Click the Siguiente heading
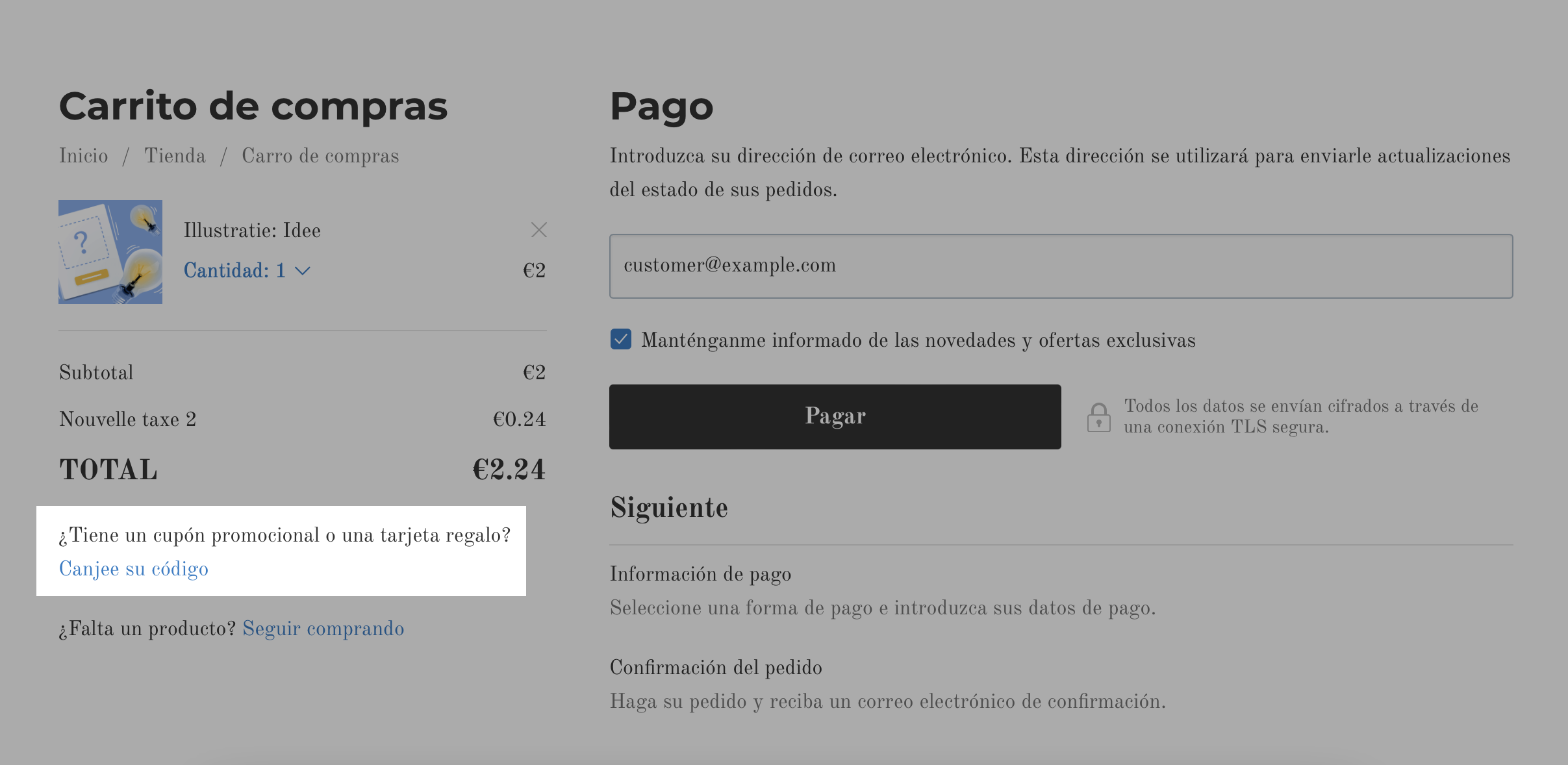Viewport: 1568px width, 765px height. coord(669,508)
